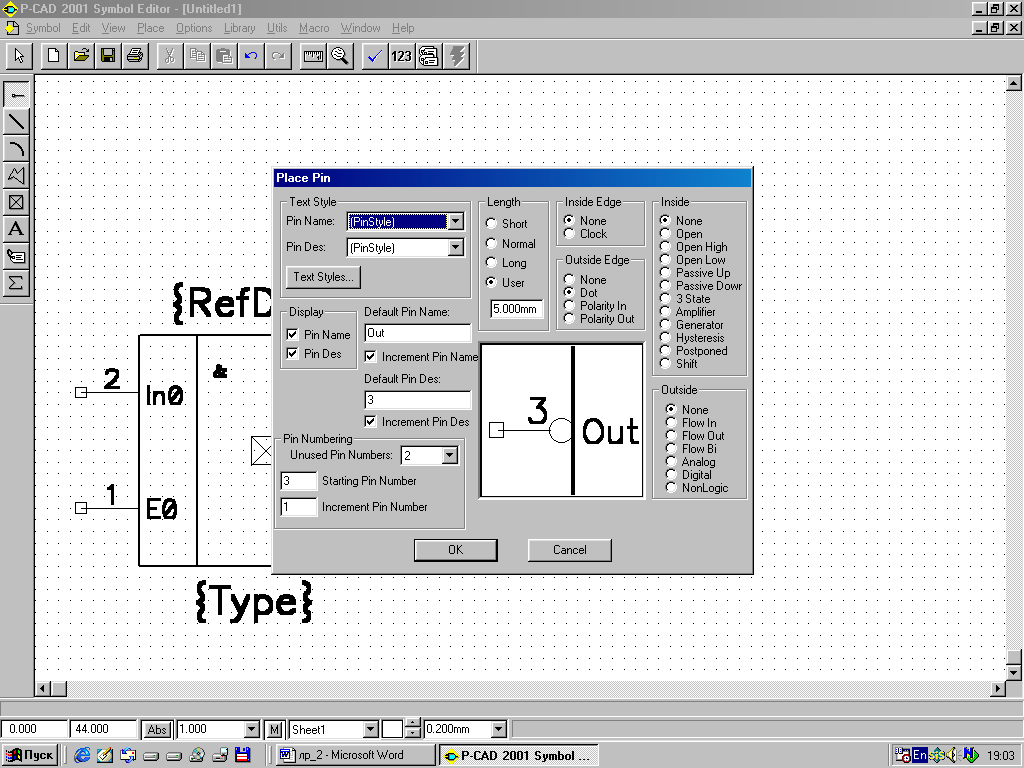Click the M macro record button
The width and height of the screenshot is (1024, 768).
(275, 729)
